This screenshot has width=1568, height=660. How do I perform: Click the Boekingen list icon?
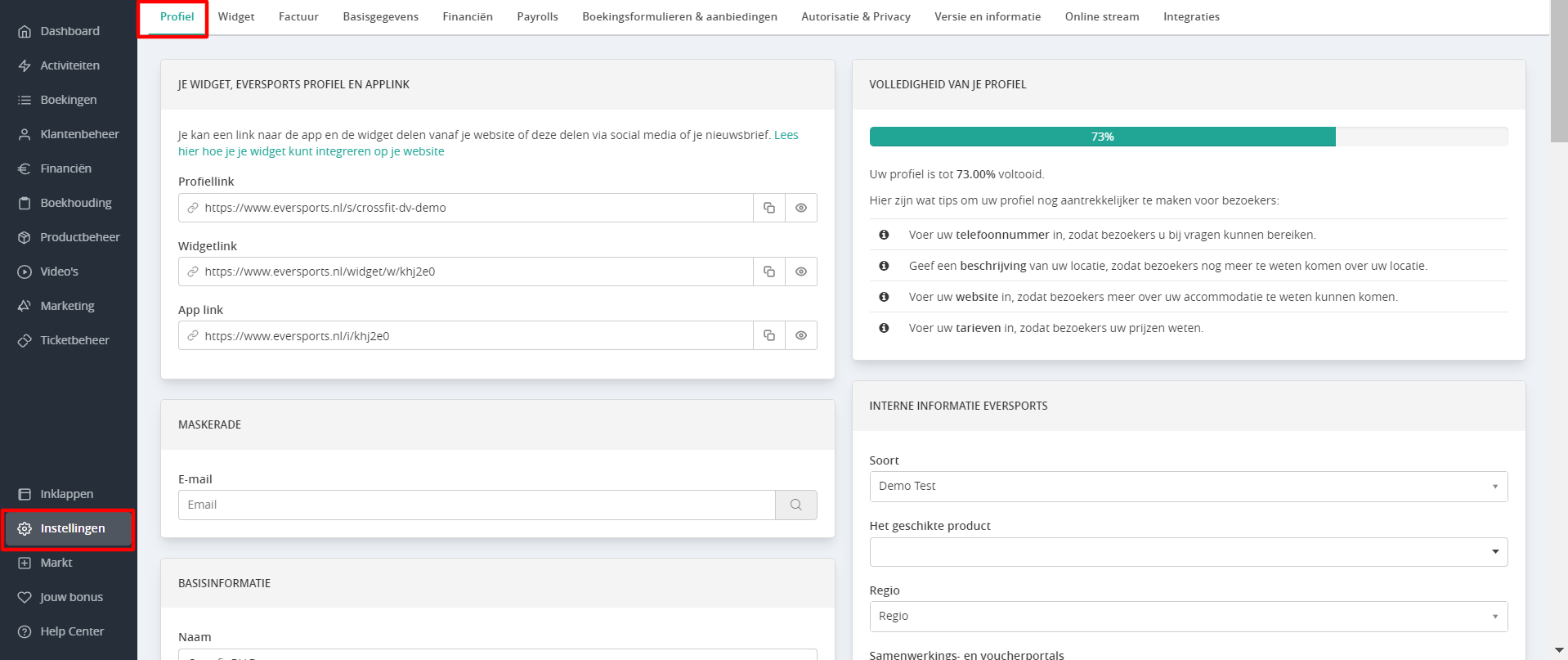coord(25,100)
